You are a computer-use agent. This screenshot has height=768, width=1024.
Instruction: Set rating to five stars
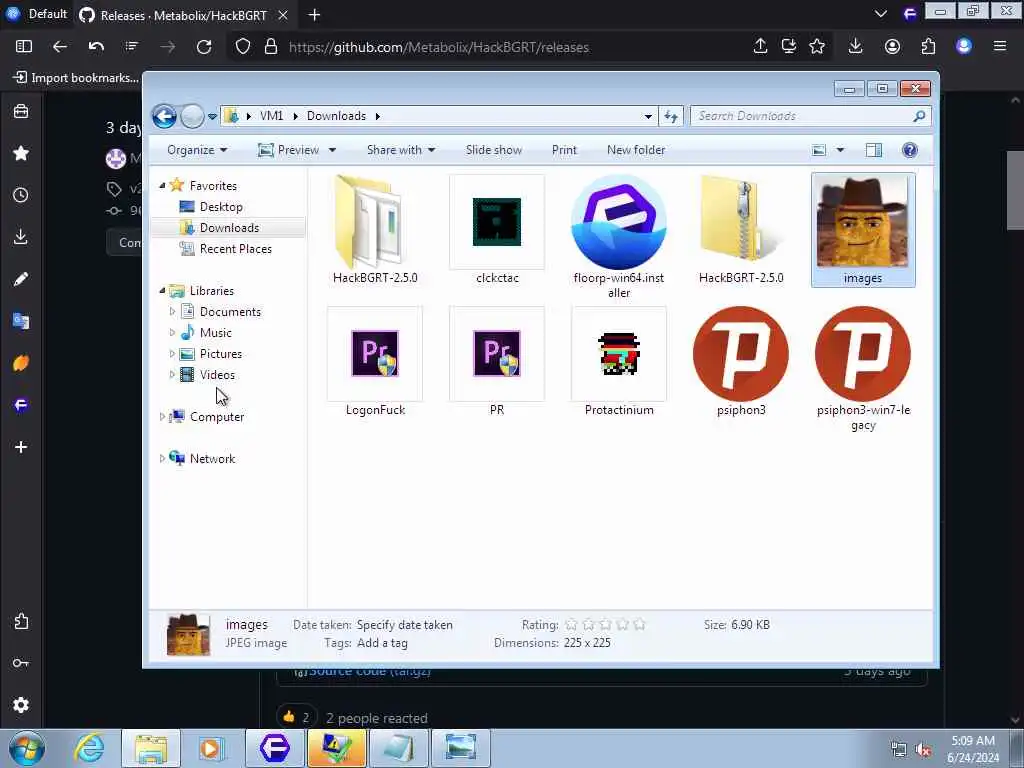pos(639,625)
